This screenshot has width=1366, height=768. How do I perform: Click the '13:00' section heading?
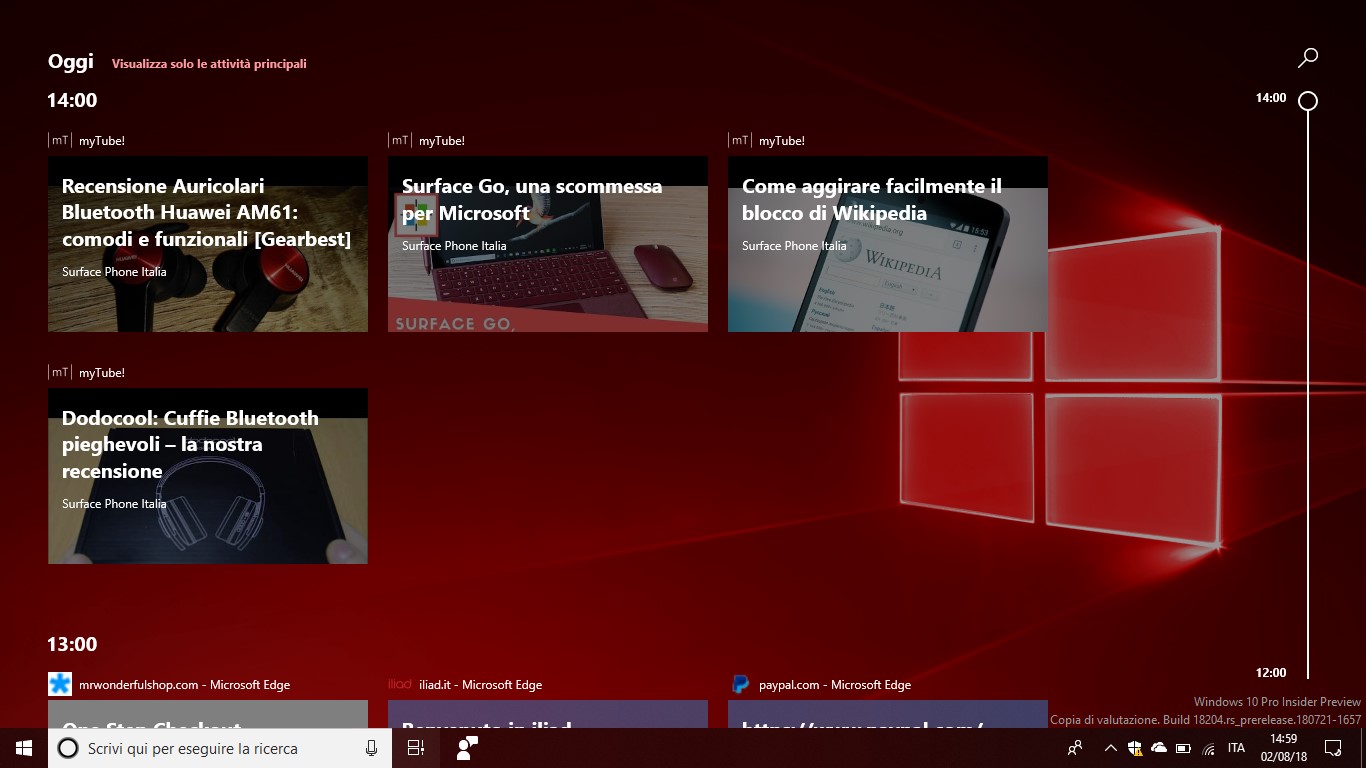tap(72, 644)
